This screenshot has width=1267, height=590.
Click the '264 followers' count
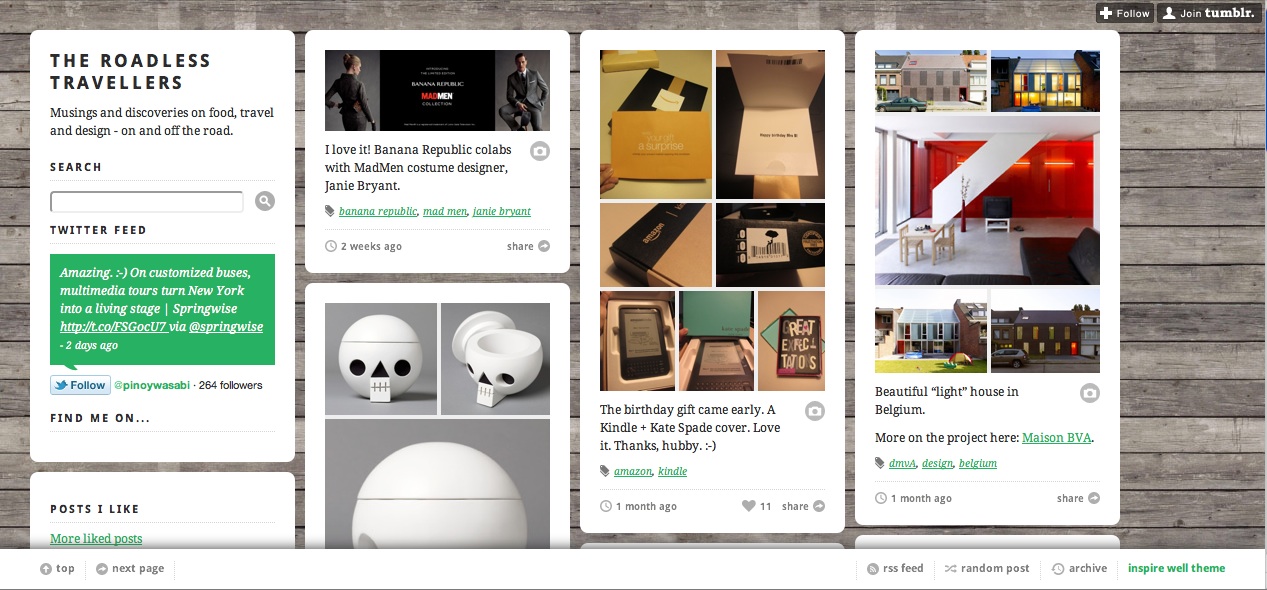tap(230, 385)
